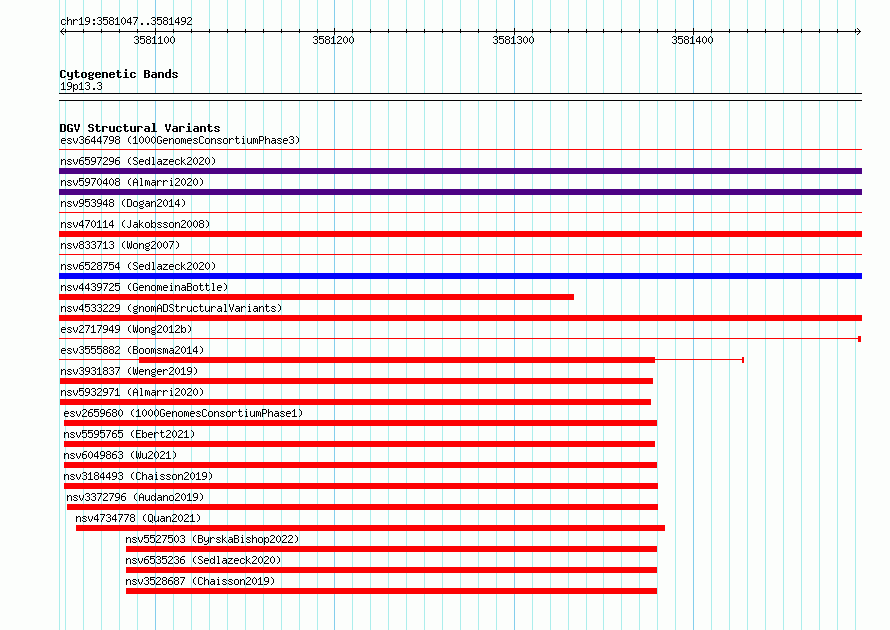
Task: Open nsv3184493 (Chaisson2019) label
Action: [138, 476]
